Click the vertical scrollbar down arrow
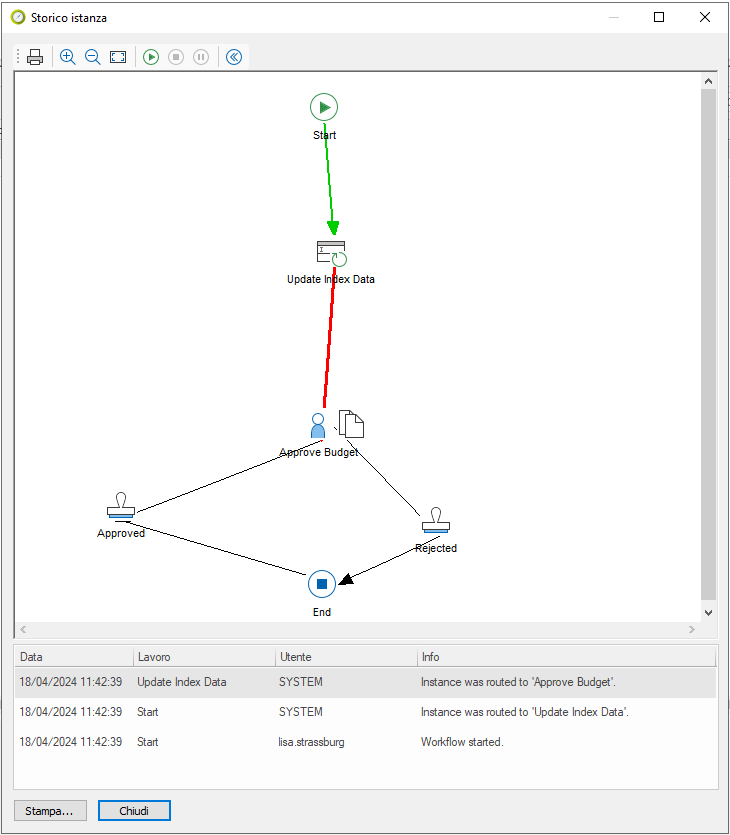Screen dimensions: 730x835 (708, 612)
